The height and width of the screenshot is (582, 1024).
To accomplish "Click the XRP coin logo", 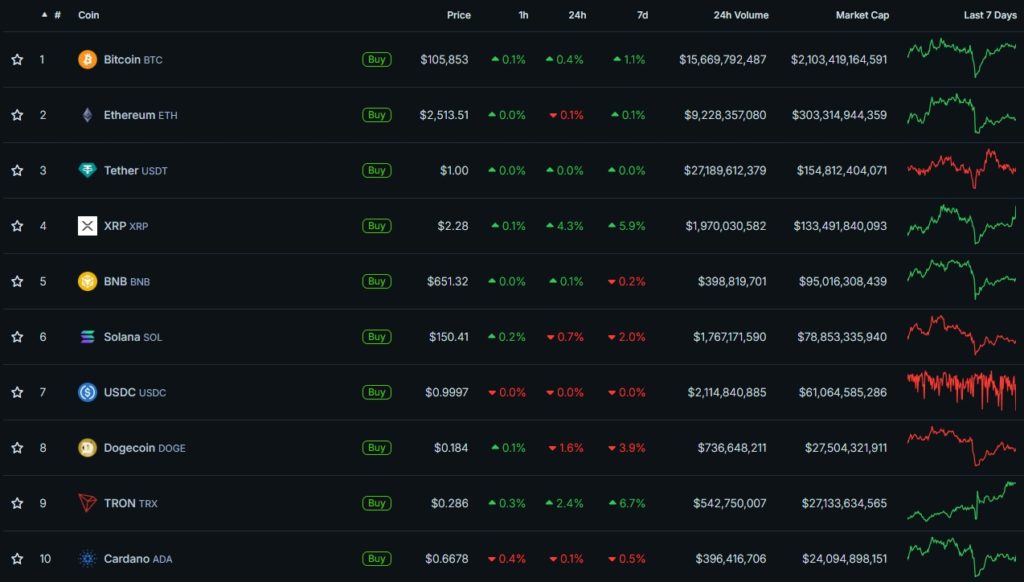I will pyautogui.click(x=89, y=226).
